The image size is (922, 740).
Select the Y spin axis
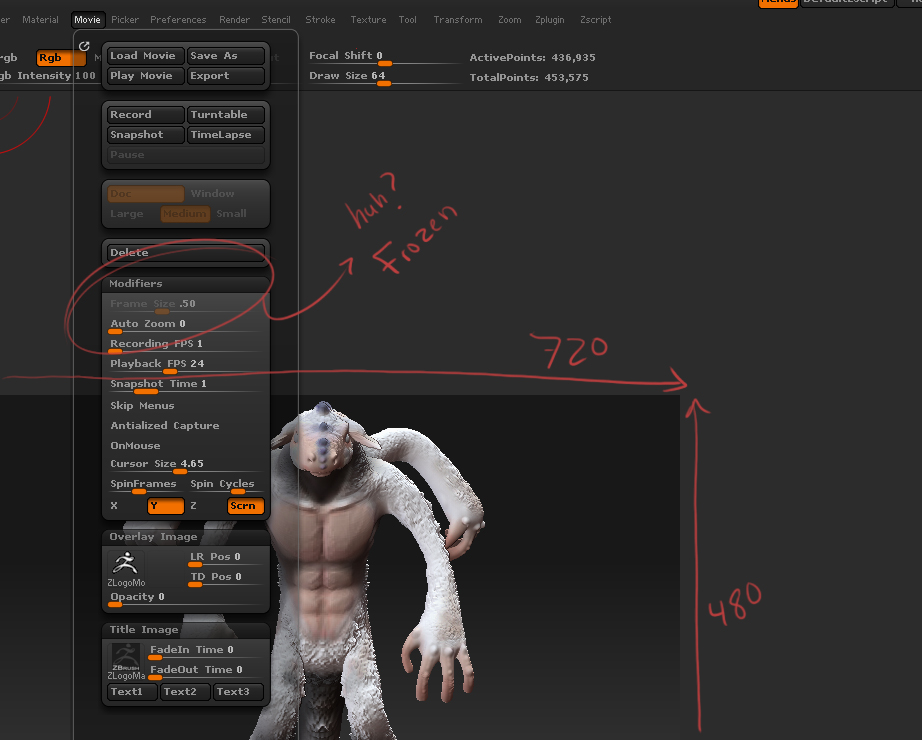coord(166,506)
